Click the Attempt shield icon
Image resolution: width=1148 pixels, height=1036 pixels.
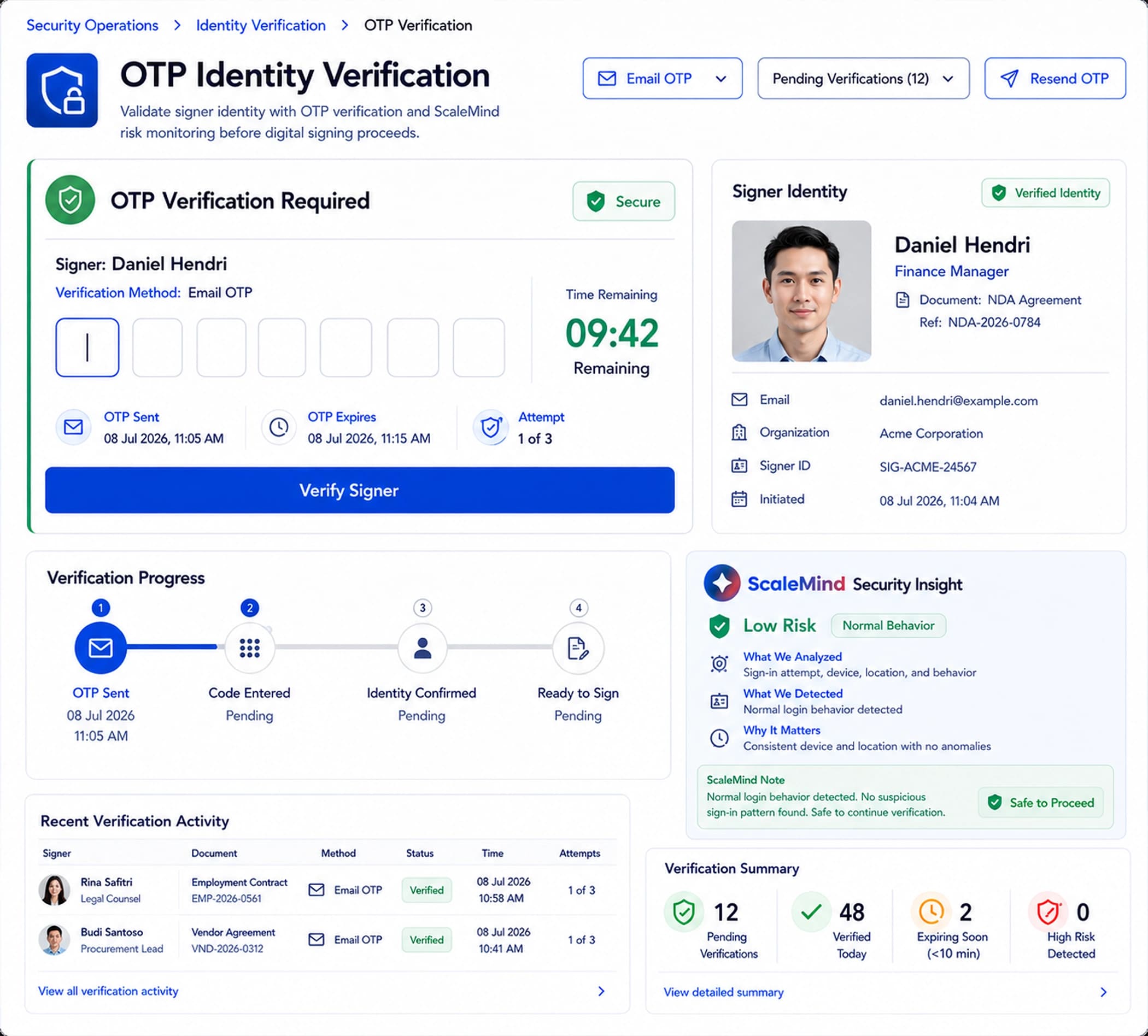(490, 427)
